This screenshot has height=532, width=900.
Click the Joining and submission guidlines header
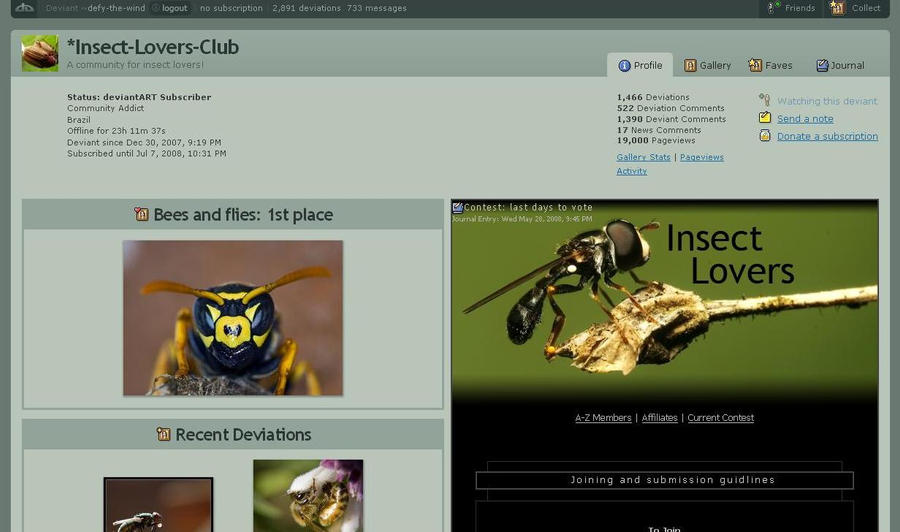665,480
